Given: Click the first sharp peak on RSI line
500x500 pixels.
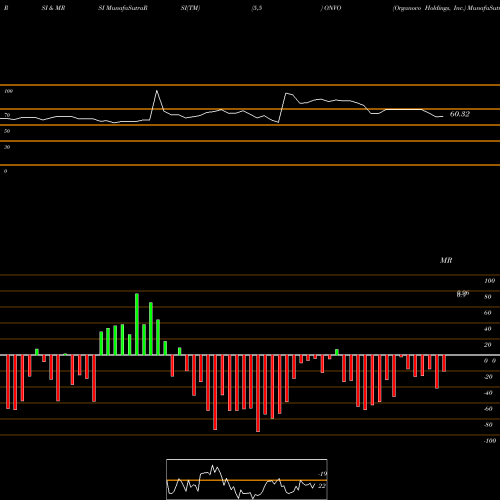Looking at the screenshot, I should (157, 91).
